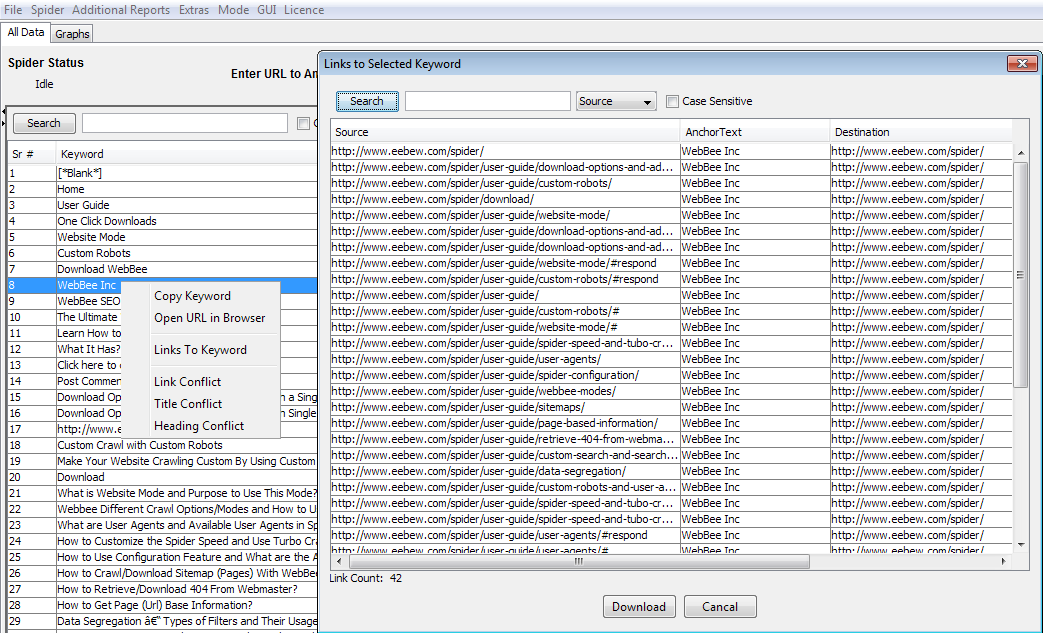Viewport: 1043px width, 633px height.
Task: Select source row ending user-guide/spider-configuration/
Action: tap(505, 375)
